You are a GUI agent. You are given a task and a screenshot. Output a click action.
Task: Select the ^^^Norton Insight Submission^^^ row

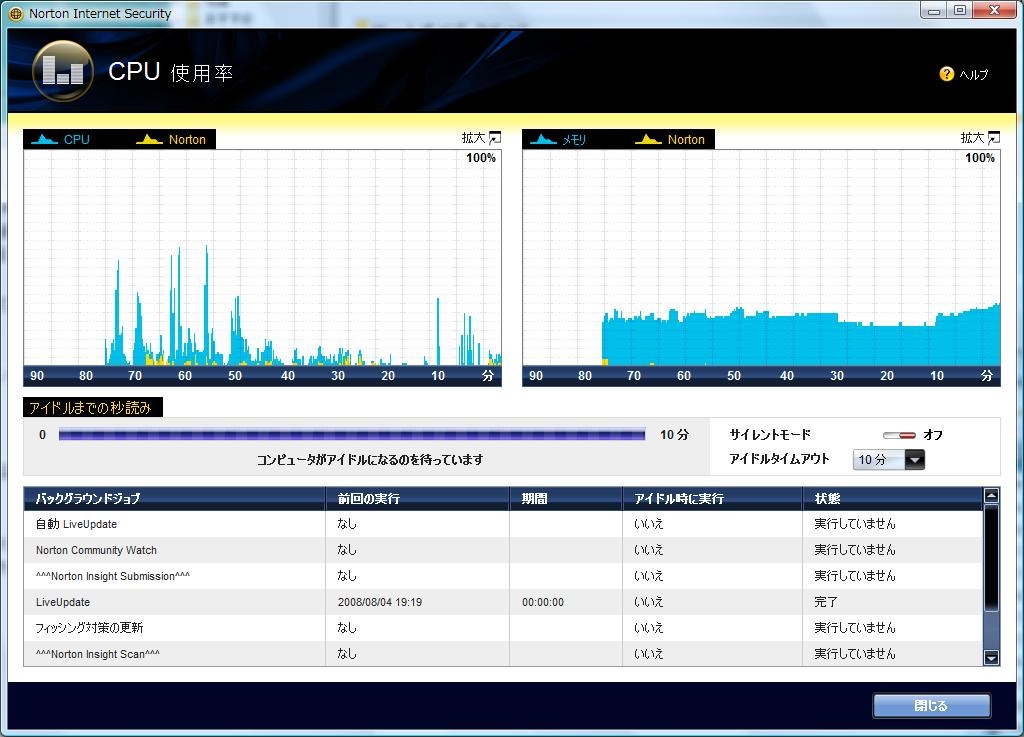pos(503,576)
